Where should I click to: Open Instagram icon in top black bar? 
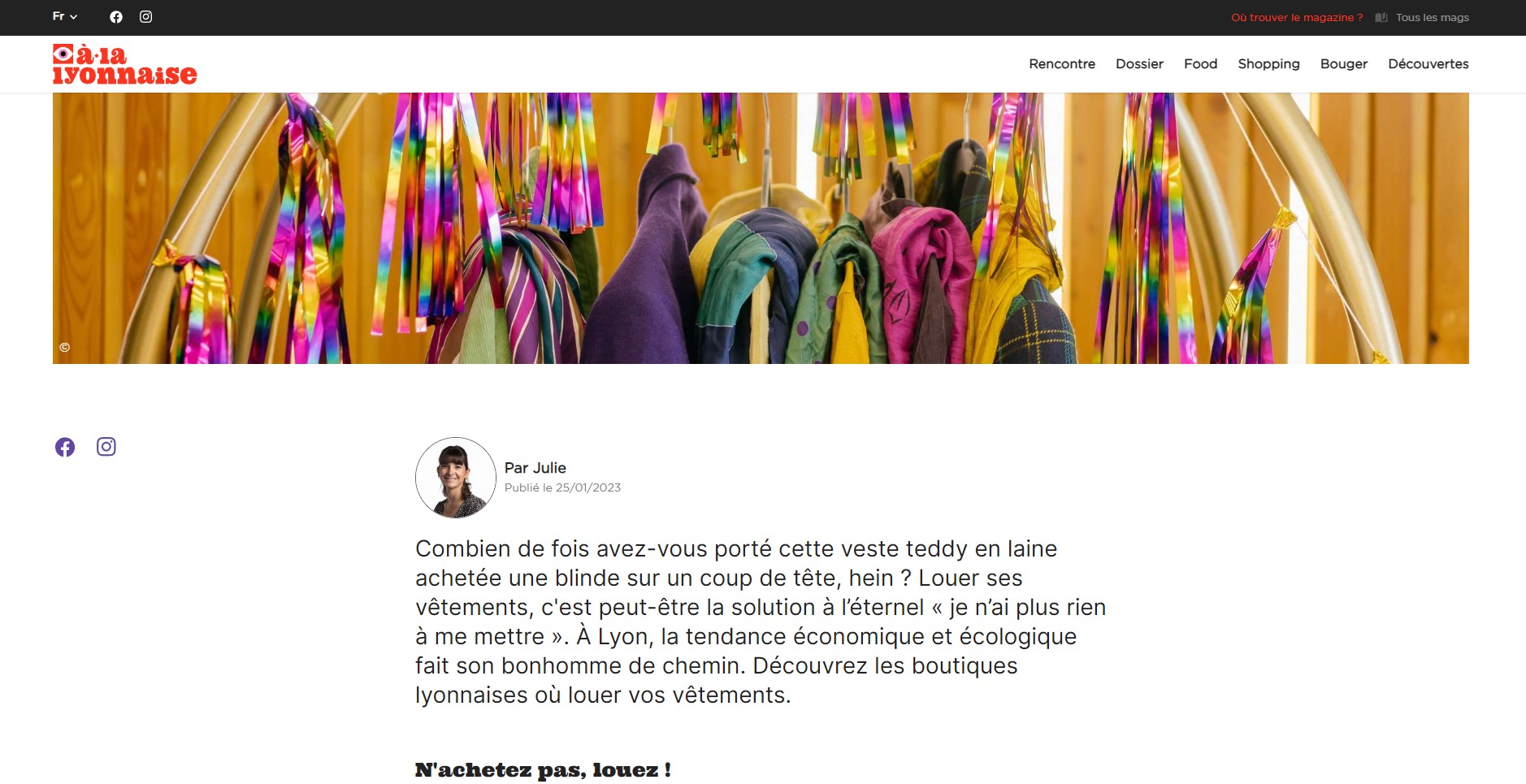tap(145, 17)
